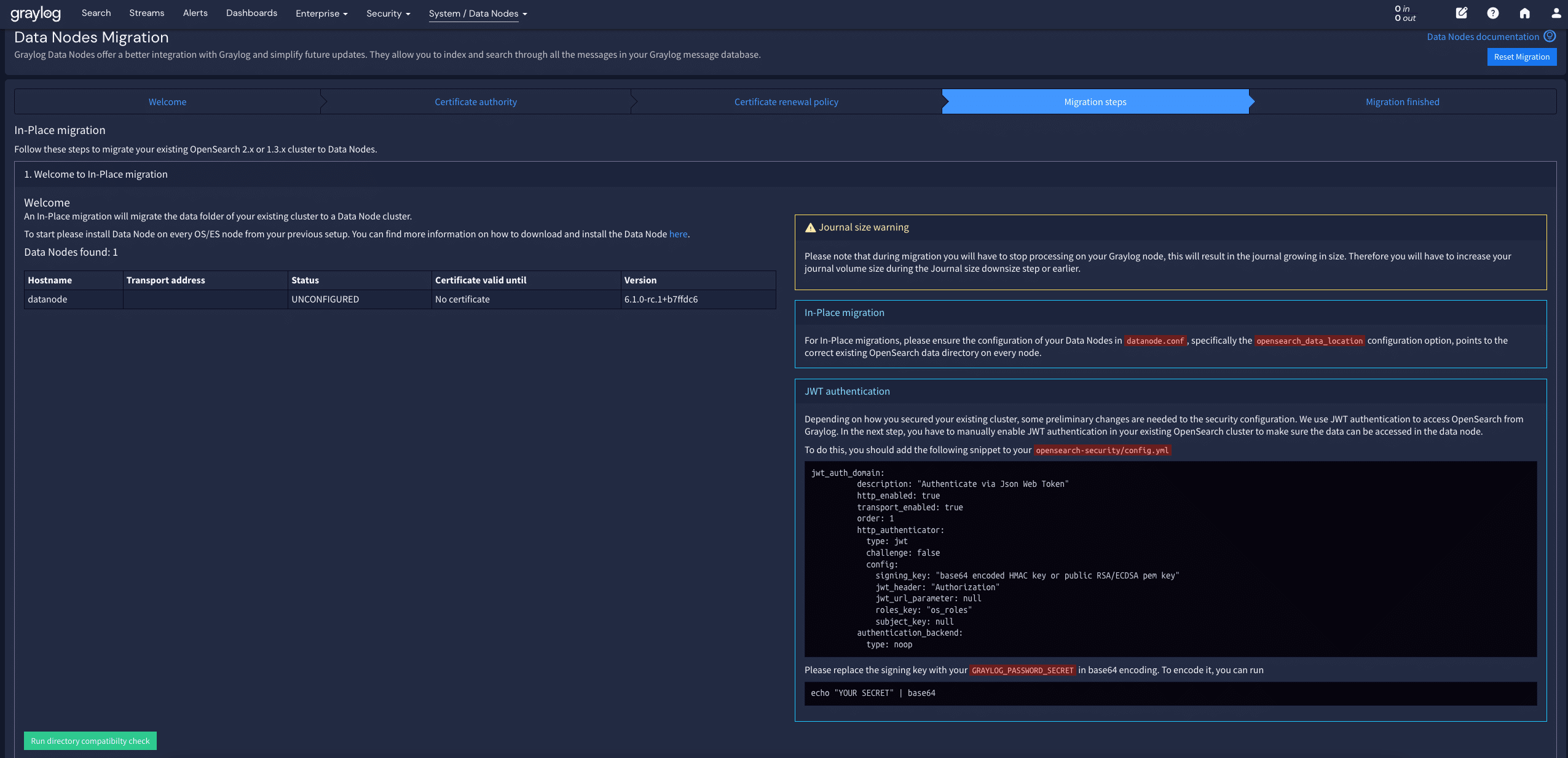Image resolution: width=1568 pixels, height=758 pixels.
Task: Run directory compatibility check
Action: tap(90, 741)
